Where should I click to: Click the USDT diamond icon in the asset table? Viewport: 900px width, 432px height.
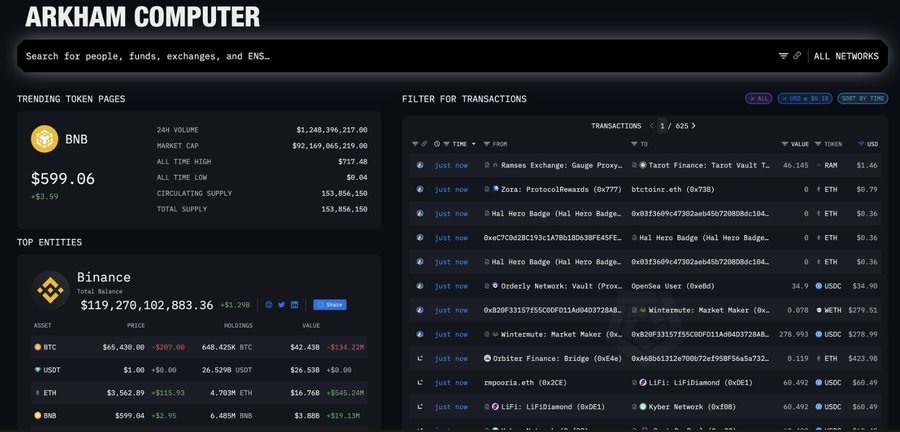[x=38, y=370]
